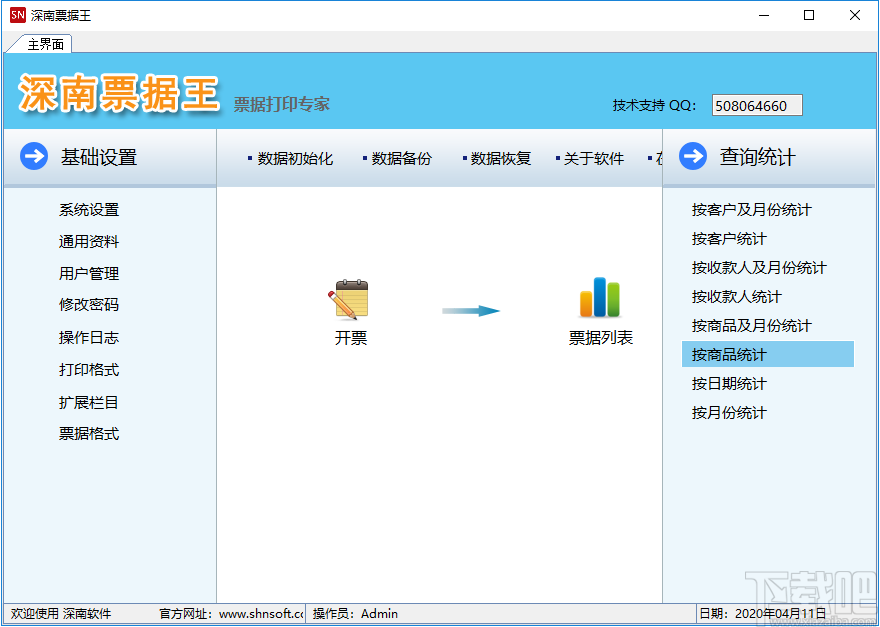The image size is (880, 627).
Task: Click the 深南票据王 logo banner
Action: pos(118,92)
